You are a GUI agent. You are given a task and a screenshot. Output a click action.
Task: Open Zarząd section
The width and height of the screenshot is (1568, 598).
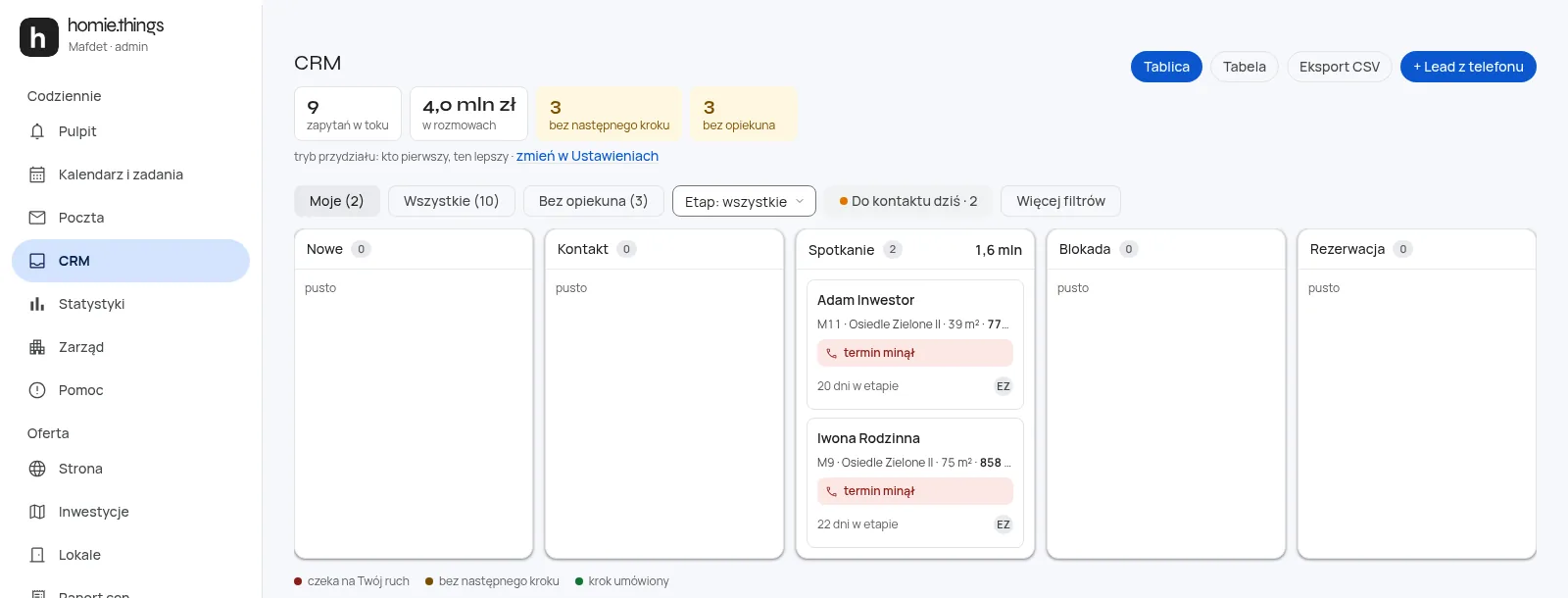(x=130, y=347)
